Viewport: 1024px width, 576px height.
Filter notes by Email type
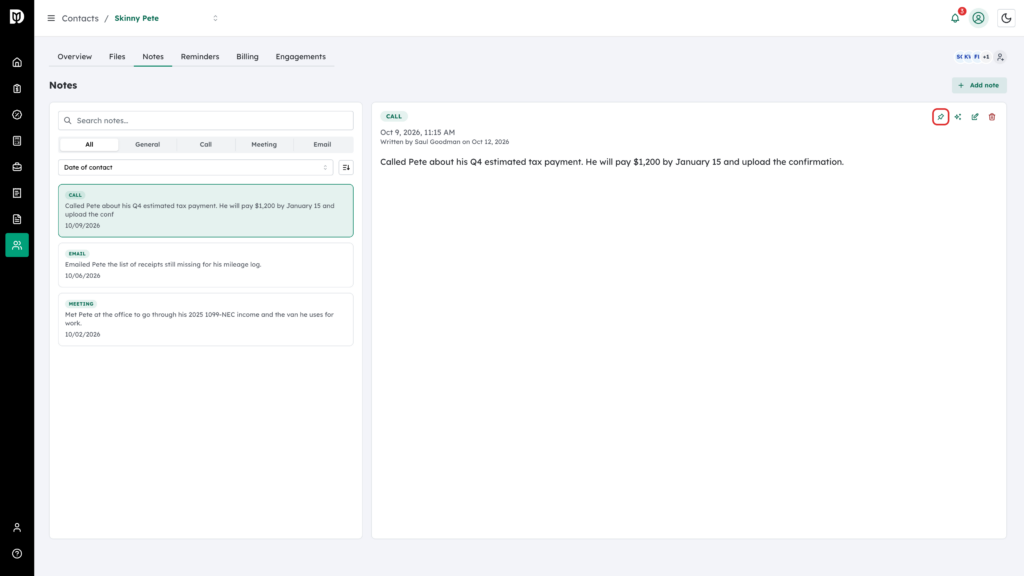click(322, 144)
